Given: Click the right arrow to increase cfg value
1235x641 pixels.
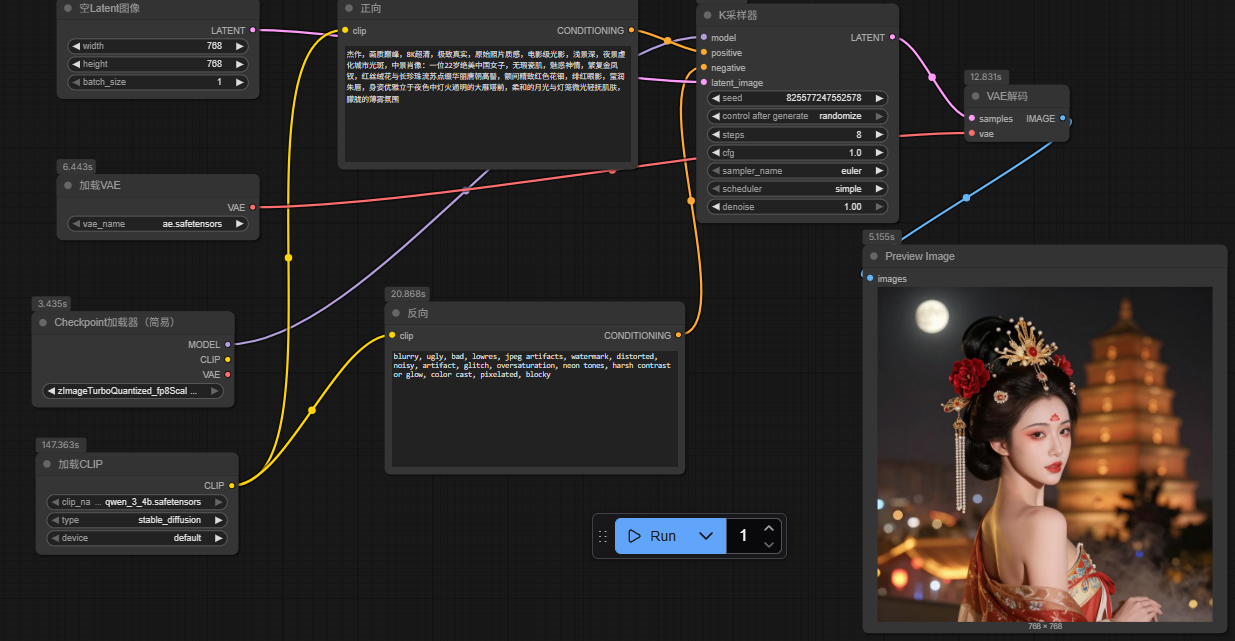Looking at the screenshot, I should click(x=879, y=153).
